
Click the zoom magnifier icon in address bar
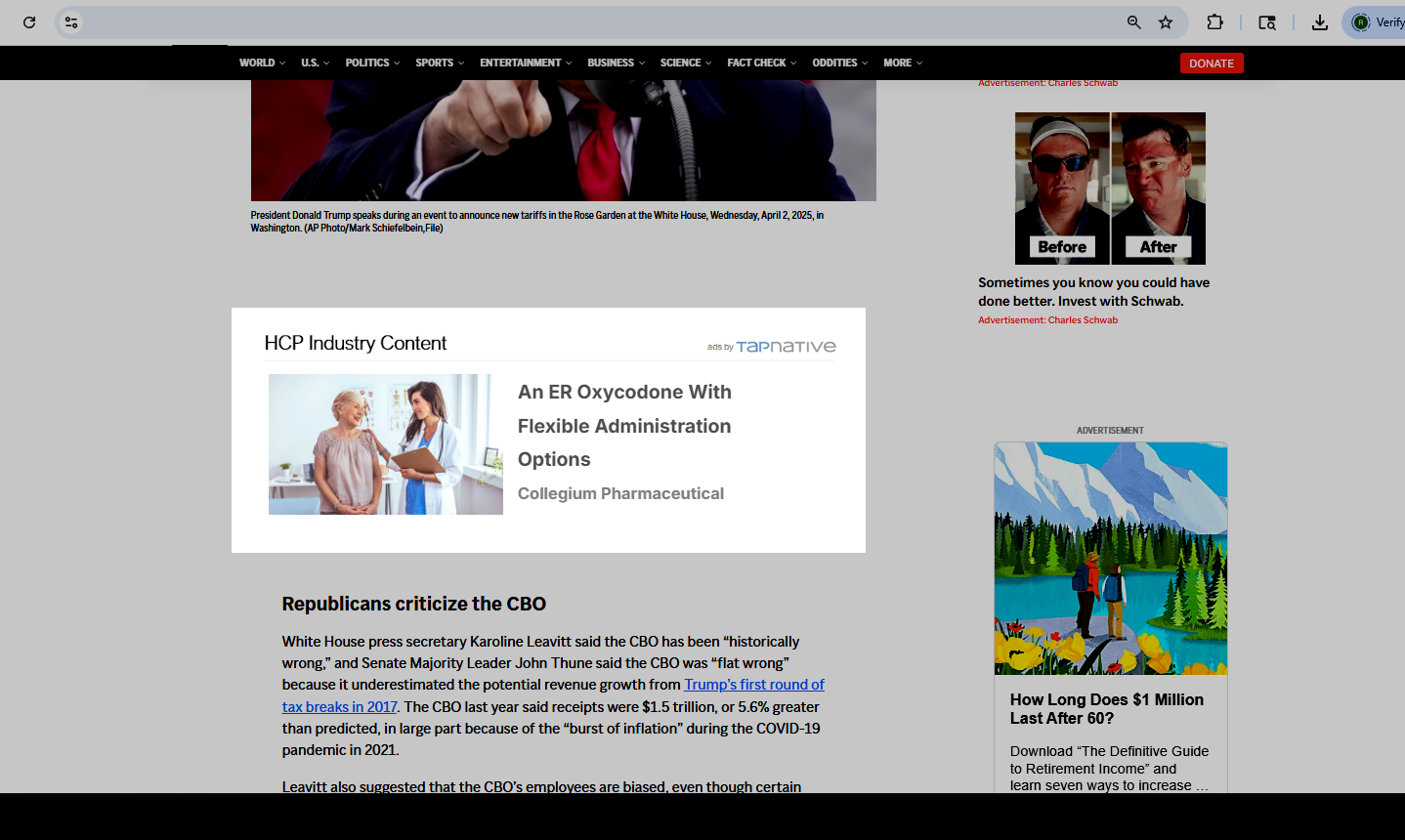click(1133, 22)
